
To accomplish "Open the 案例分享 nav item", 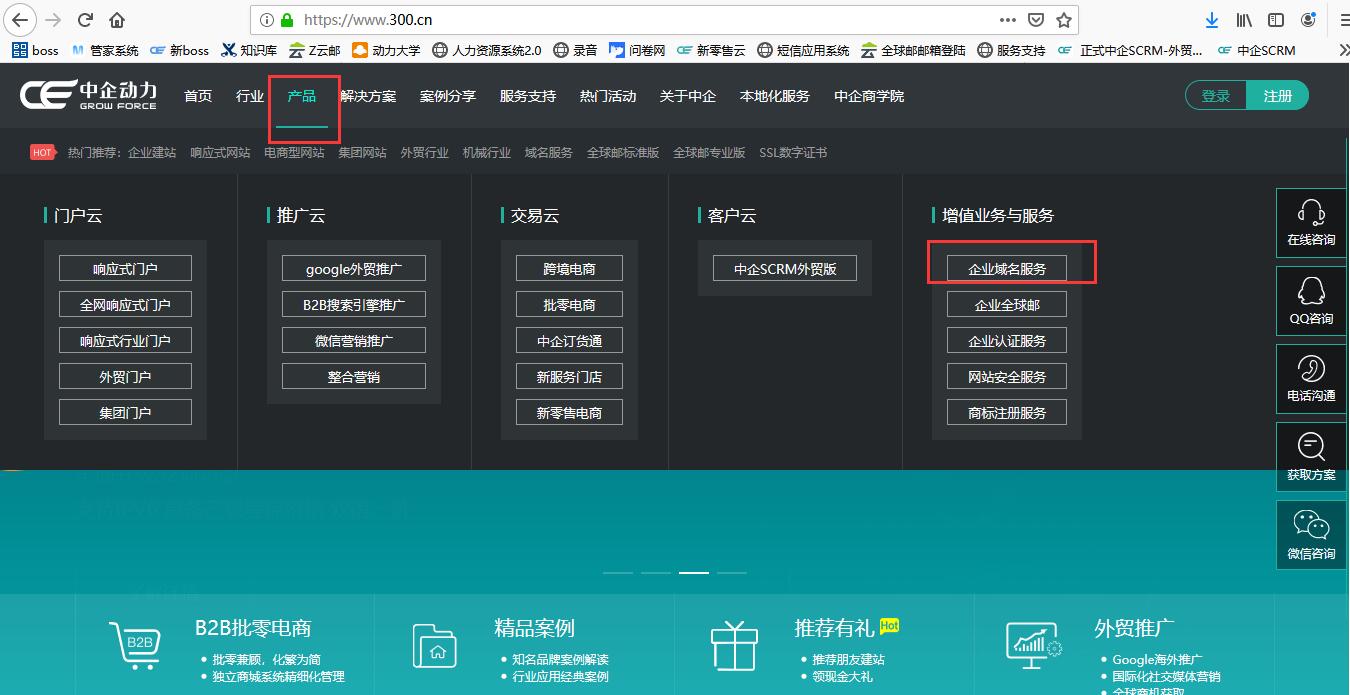I will (x=448, y=96).
